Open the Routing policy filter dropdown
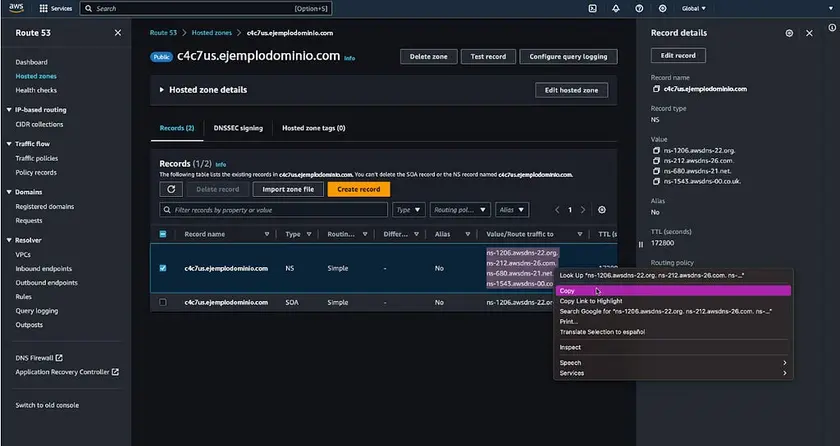Screen dimensions: 840x446 coord(460,210)
